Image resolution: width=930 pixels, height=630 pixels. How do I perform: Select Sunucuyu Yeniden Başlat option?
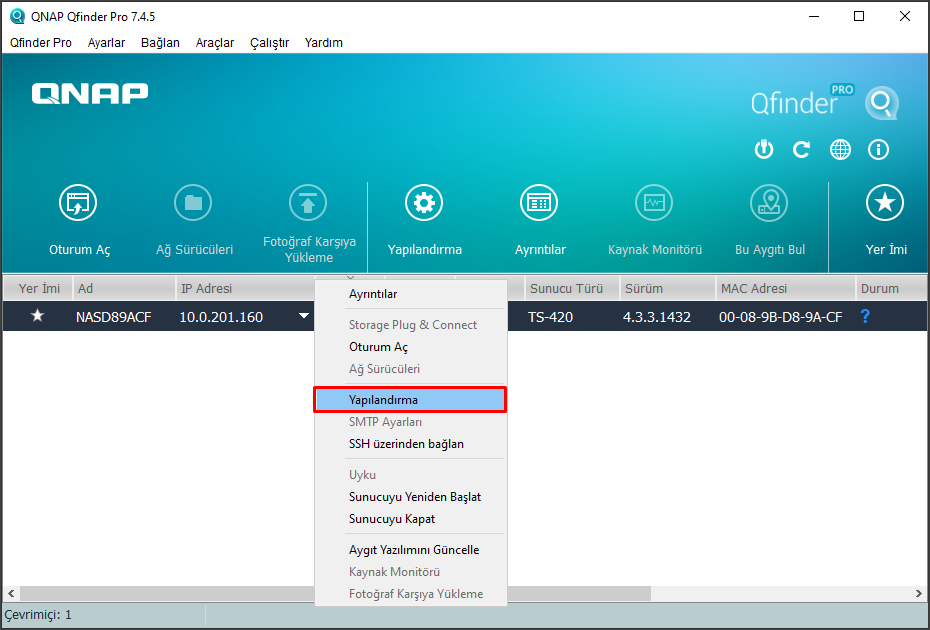415,497
